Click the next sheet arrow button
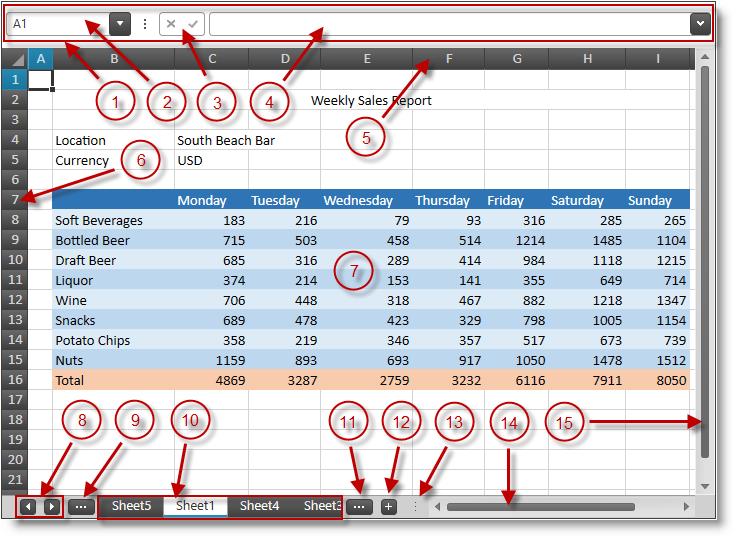This screenshot has width=733, height=536. (x=51, y=507)
